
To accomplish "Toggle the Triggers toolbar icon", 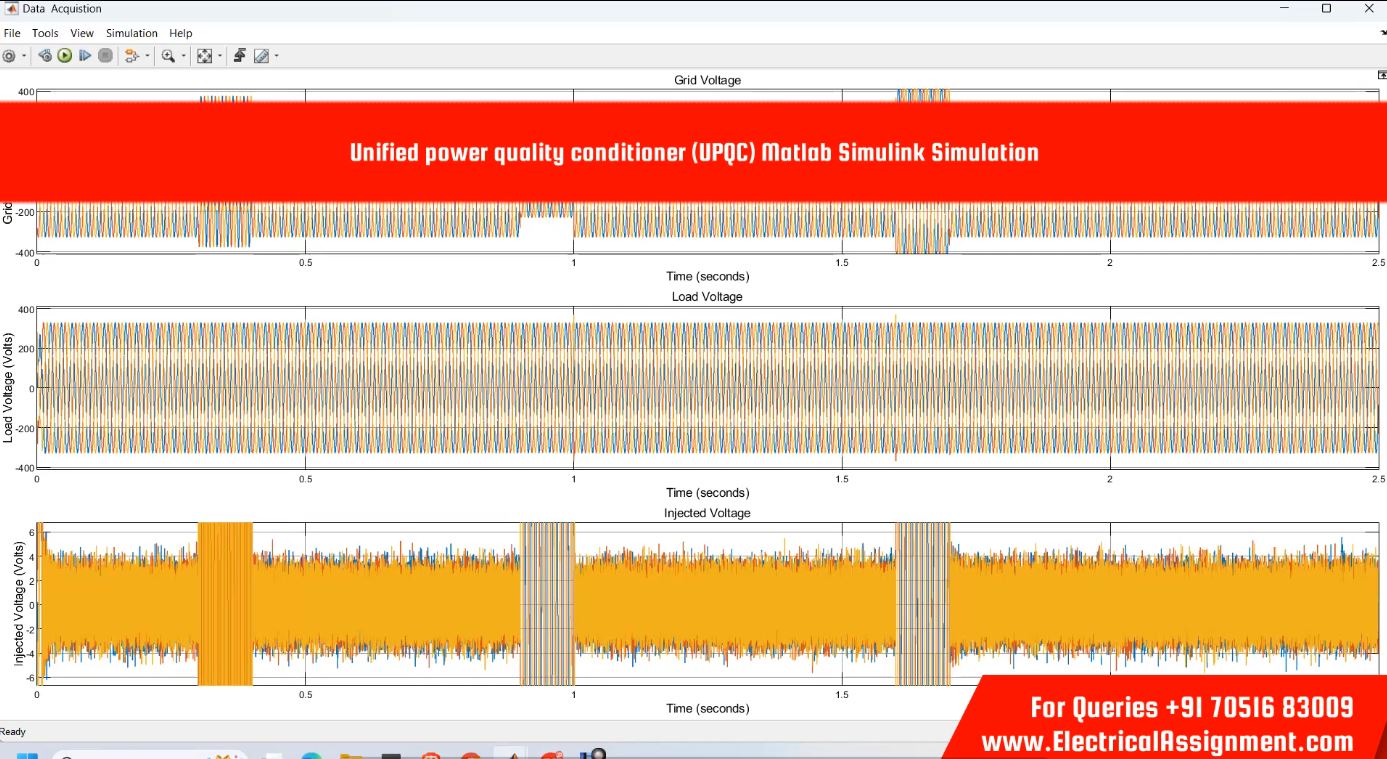I will tap(240, 56).
